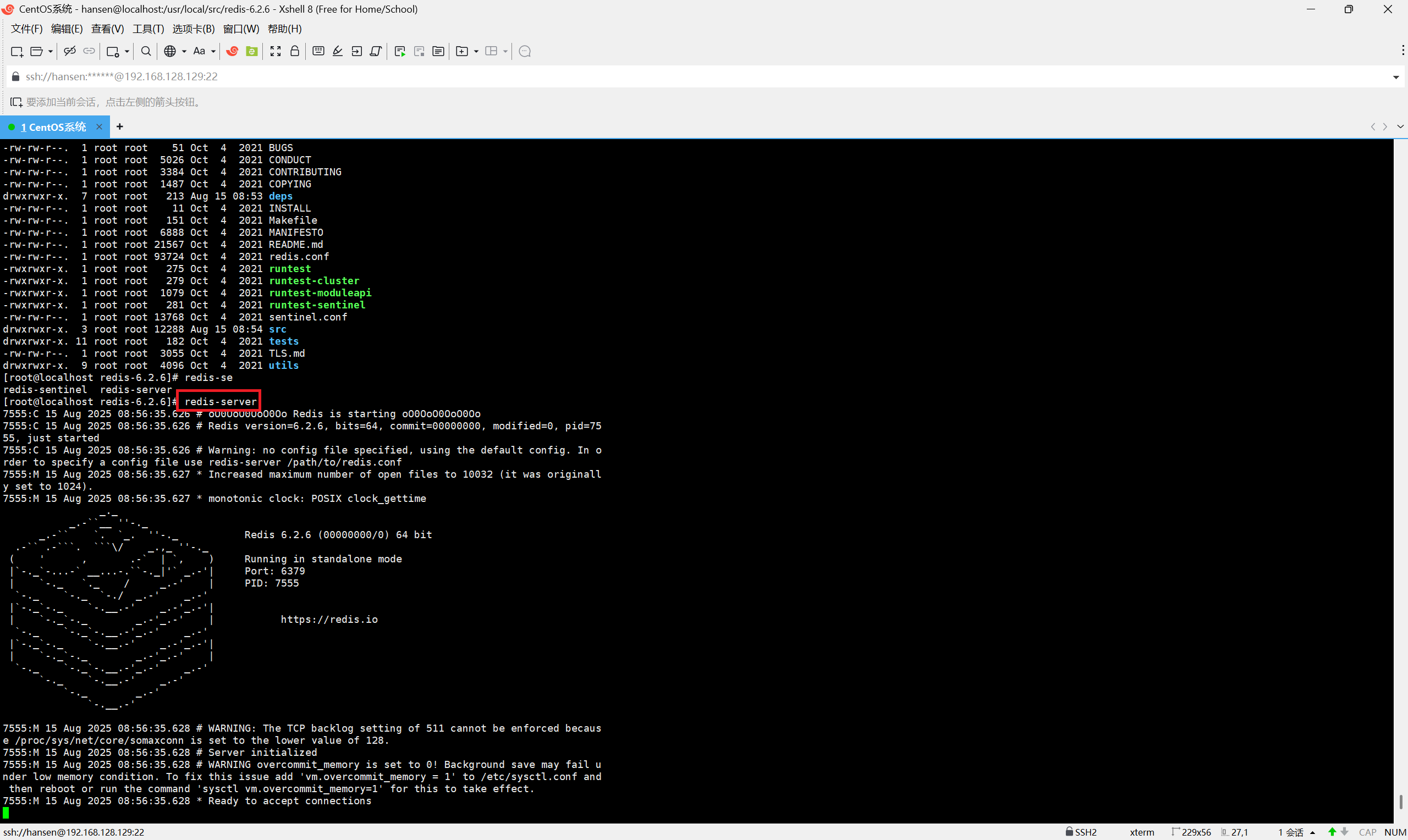Screen dimensions: 1408x840
Task: Close the CentOS系统 session tab
Action: point(99,127)
